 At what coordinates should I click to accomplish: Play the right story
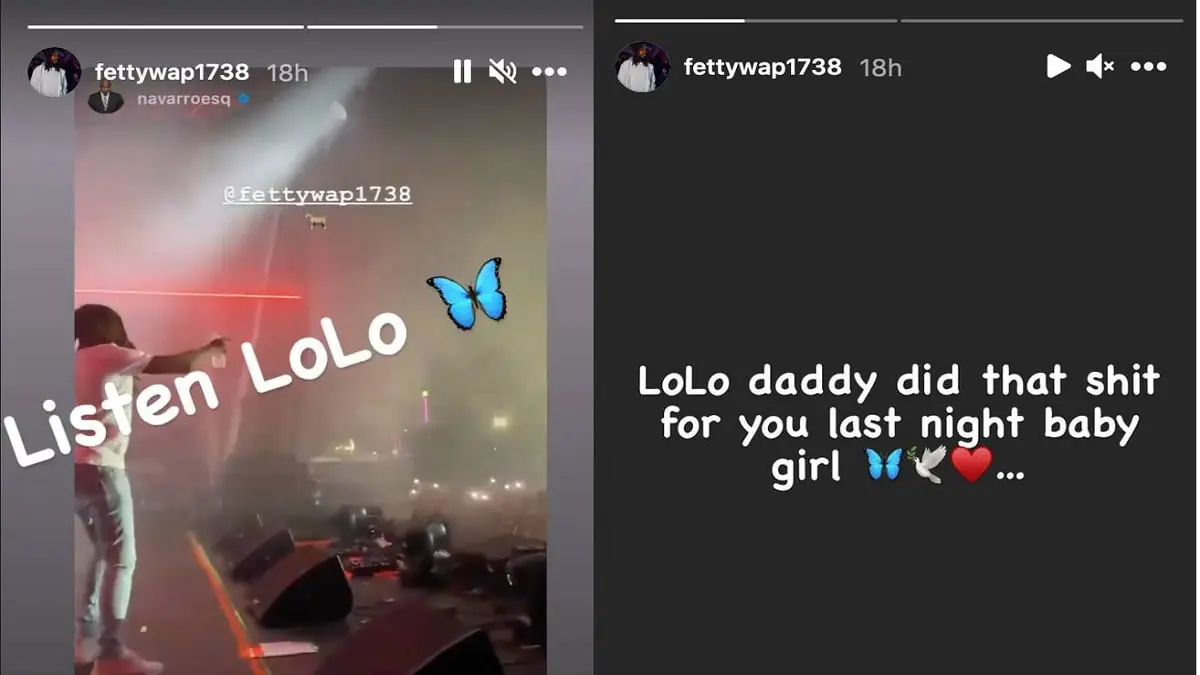click(1058, 66)
